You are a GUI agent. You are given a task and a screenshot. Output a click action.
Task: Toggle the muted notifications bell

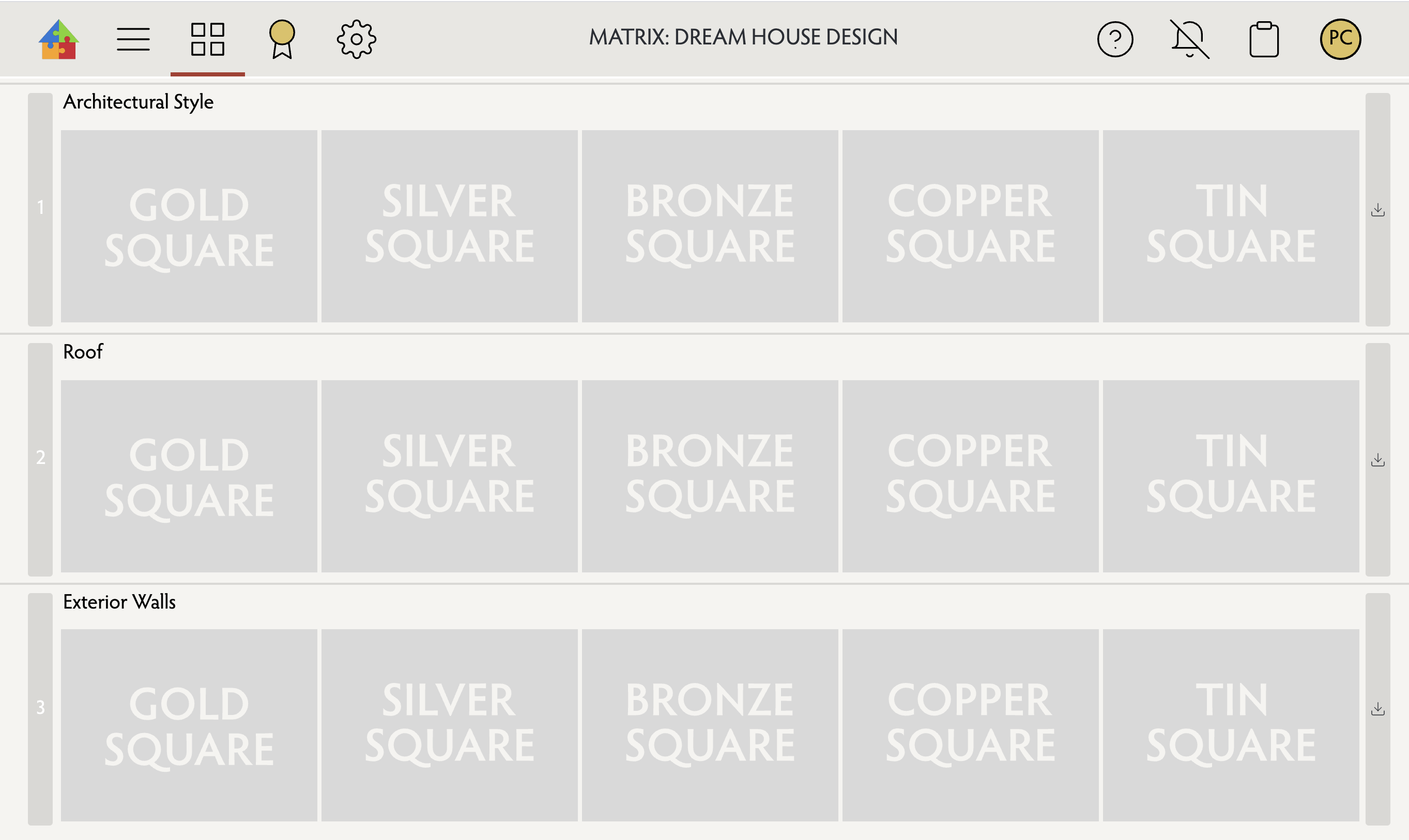(1189, 39)
